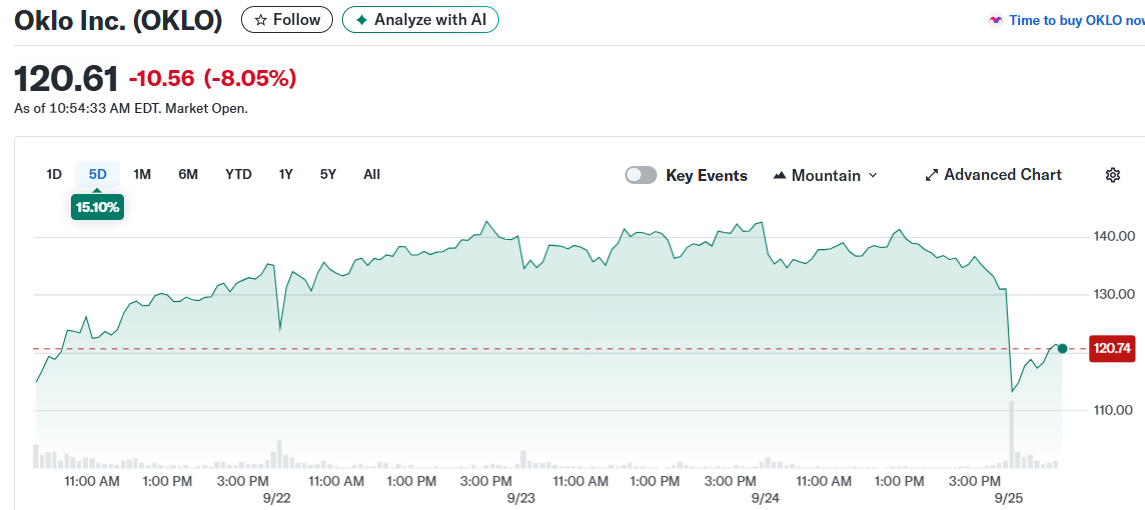Click the Oklo Inc. (OKLO) title

[118, 20]
